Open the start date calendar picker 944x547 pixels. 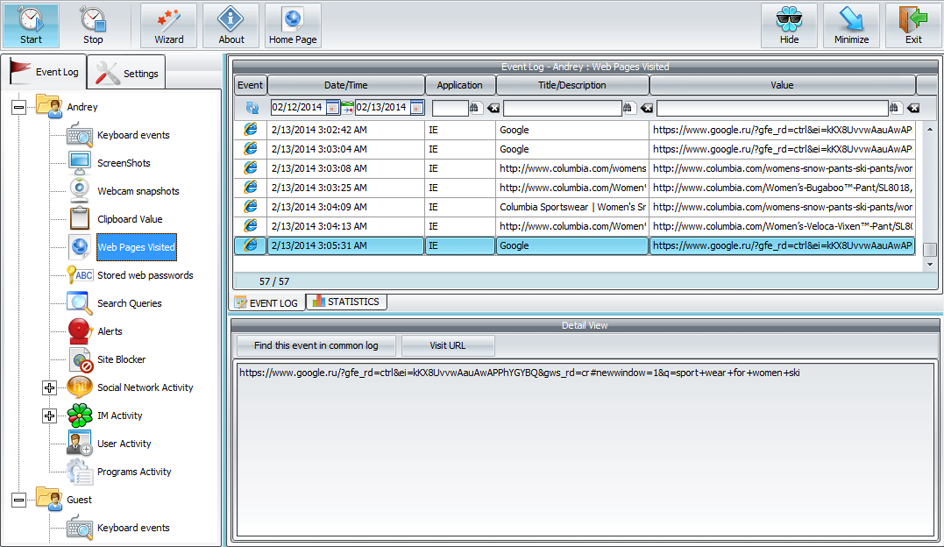332,108
